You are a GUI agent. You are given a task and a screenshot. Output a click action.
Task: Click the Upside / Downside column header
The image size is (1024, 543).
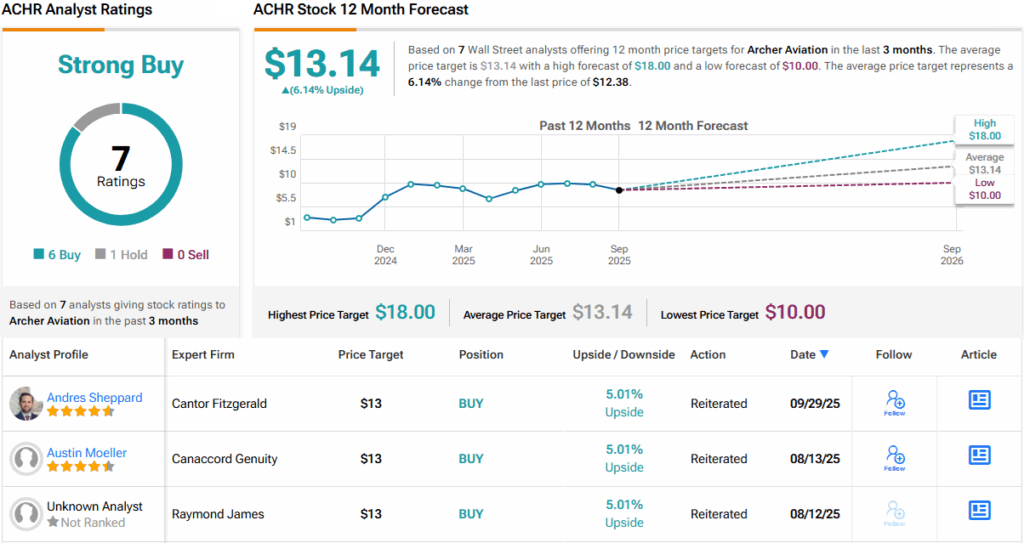tap(623, 354)
